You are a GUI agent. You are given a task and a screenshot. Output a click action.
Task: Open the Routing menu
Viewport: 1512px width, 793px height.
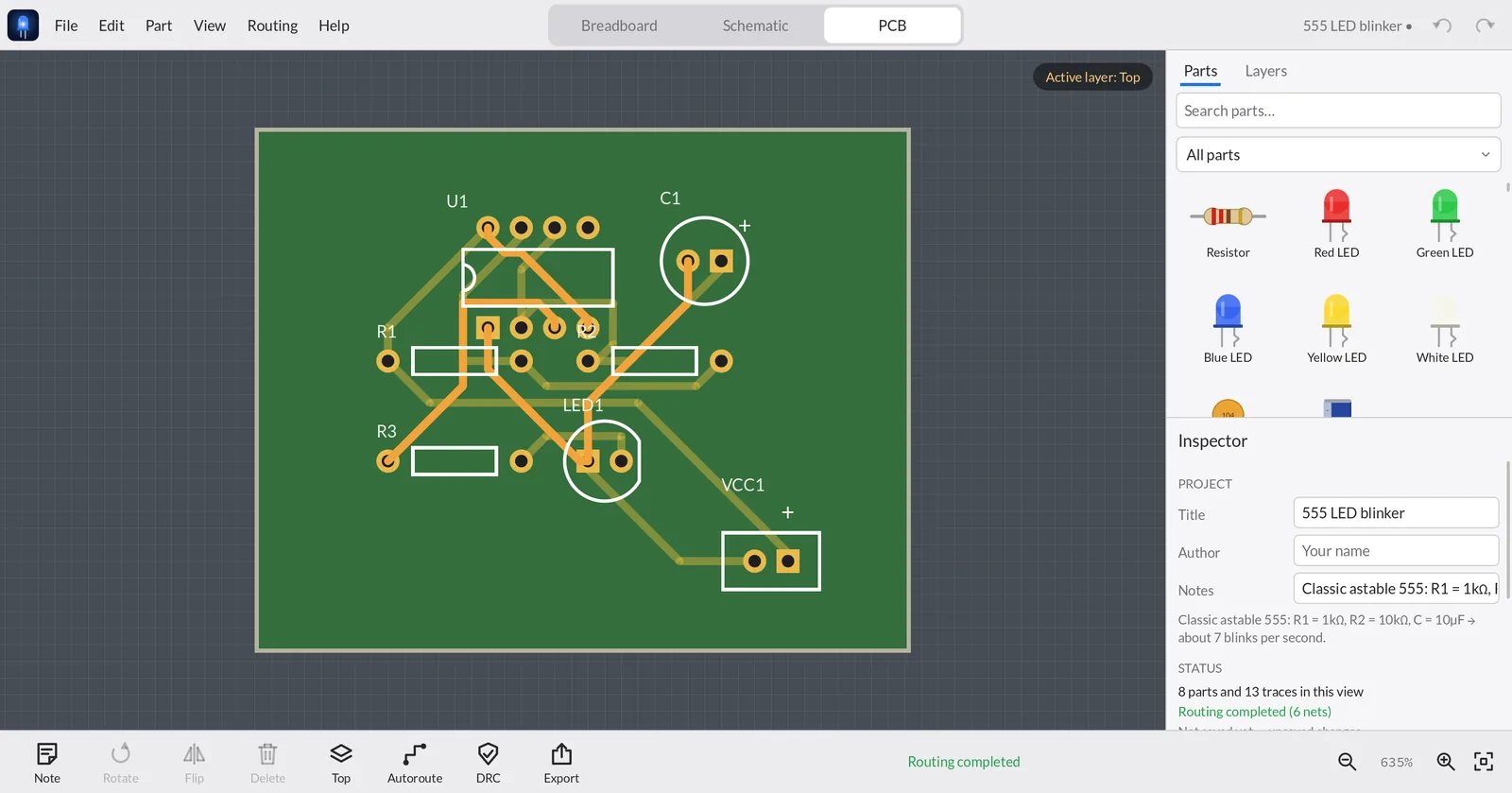point(272,26)
